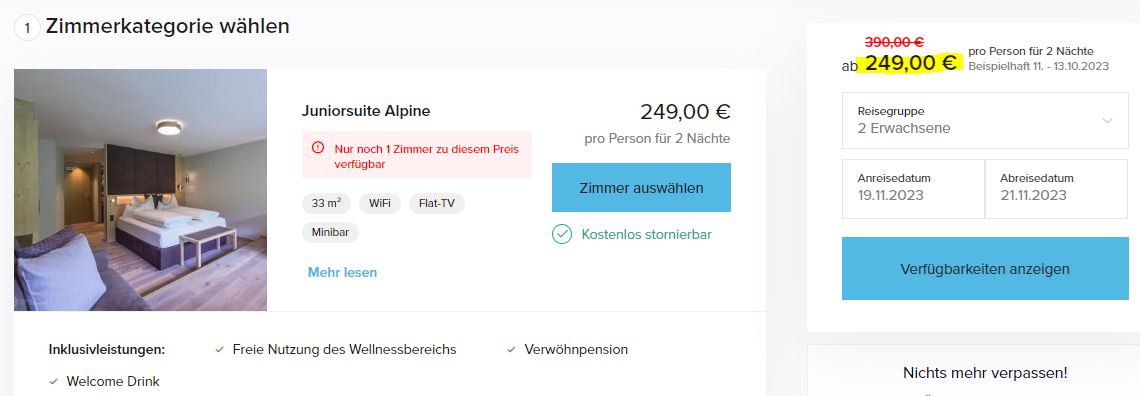The height and width of the screenshot is (396, 1140).
Task: Open the Abreisedatum date field
Action: click(x=1057, y=188)
